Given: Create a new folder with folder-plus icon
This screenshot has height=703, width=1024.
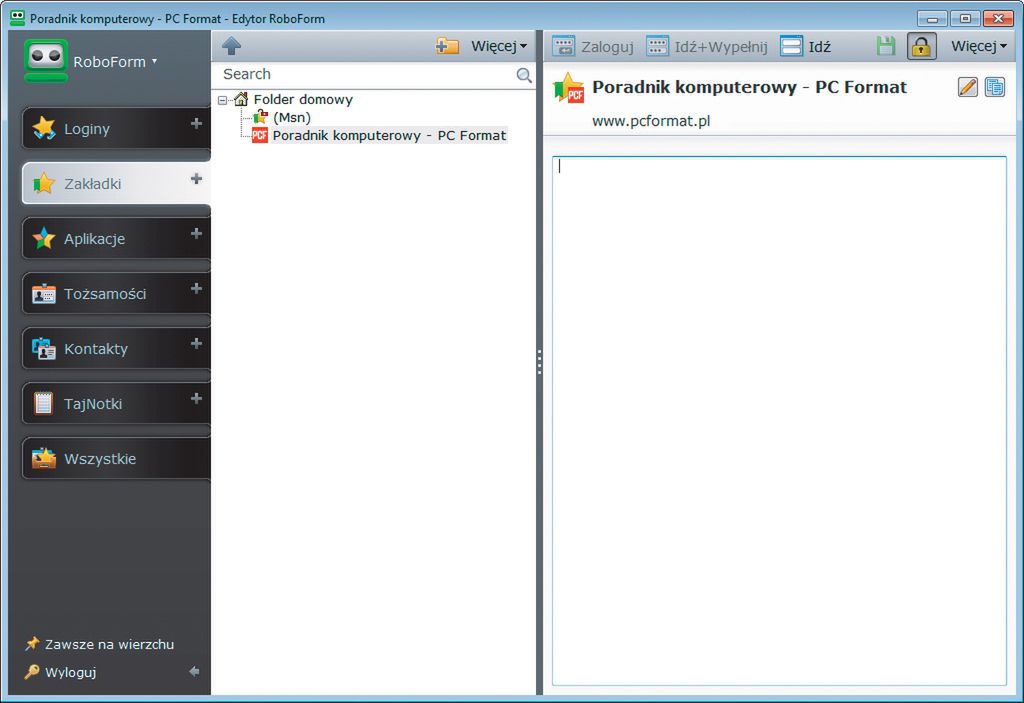Looking at the screenshot, I should [447, 46].
